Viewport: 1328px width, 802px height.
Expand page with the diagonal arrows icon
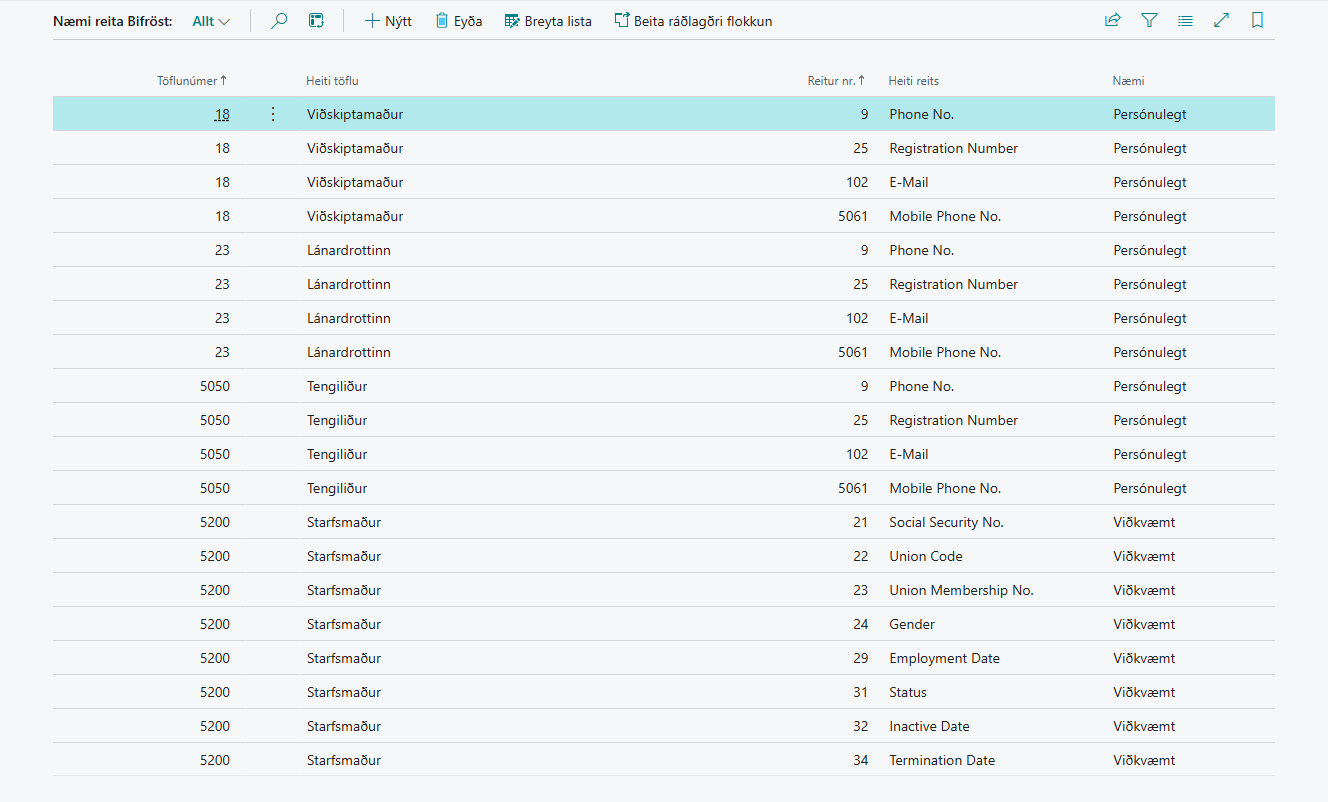pos(1221,20)
